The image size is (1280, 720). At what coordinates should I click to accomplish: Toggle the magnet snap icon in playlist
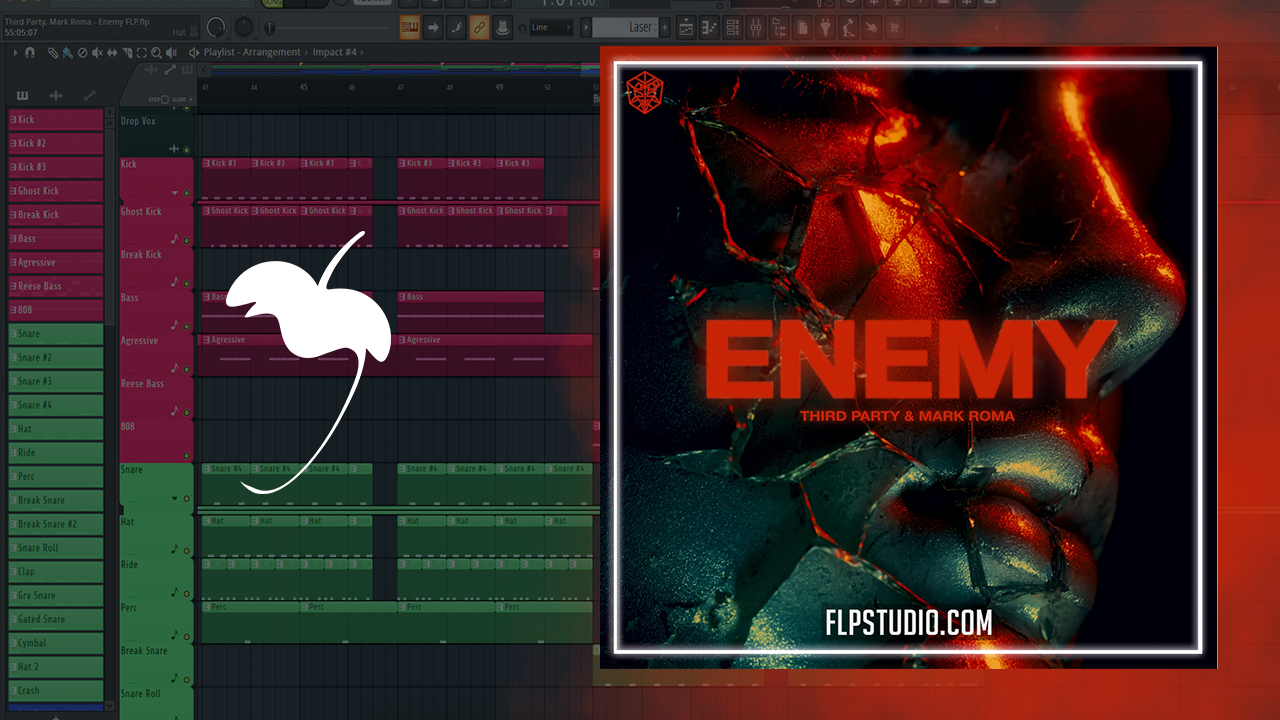[x=30, y=52]
